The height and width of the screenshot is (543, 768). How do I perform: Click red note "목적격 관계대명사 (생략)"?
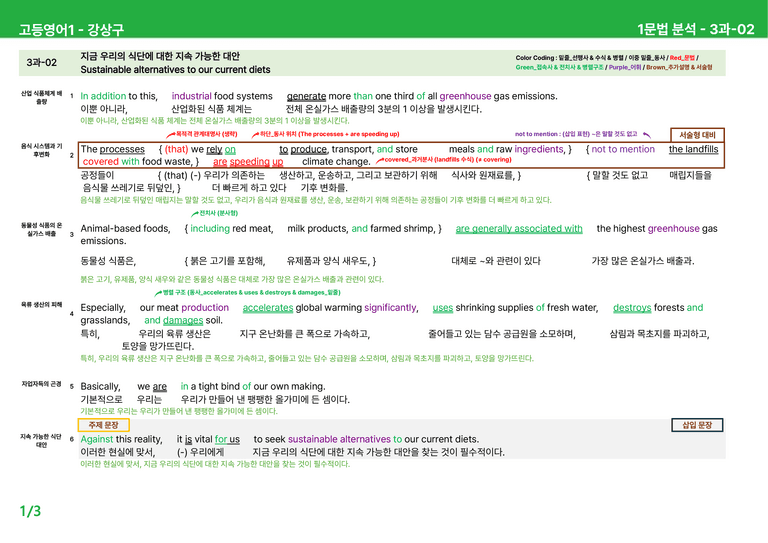[206, 134]
